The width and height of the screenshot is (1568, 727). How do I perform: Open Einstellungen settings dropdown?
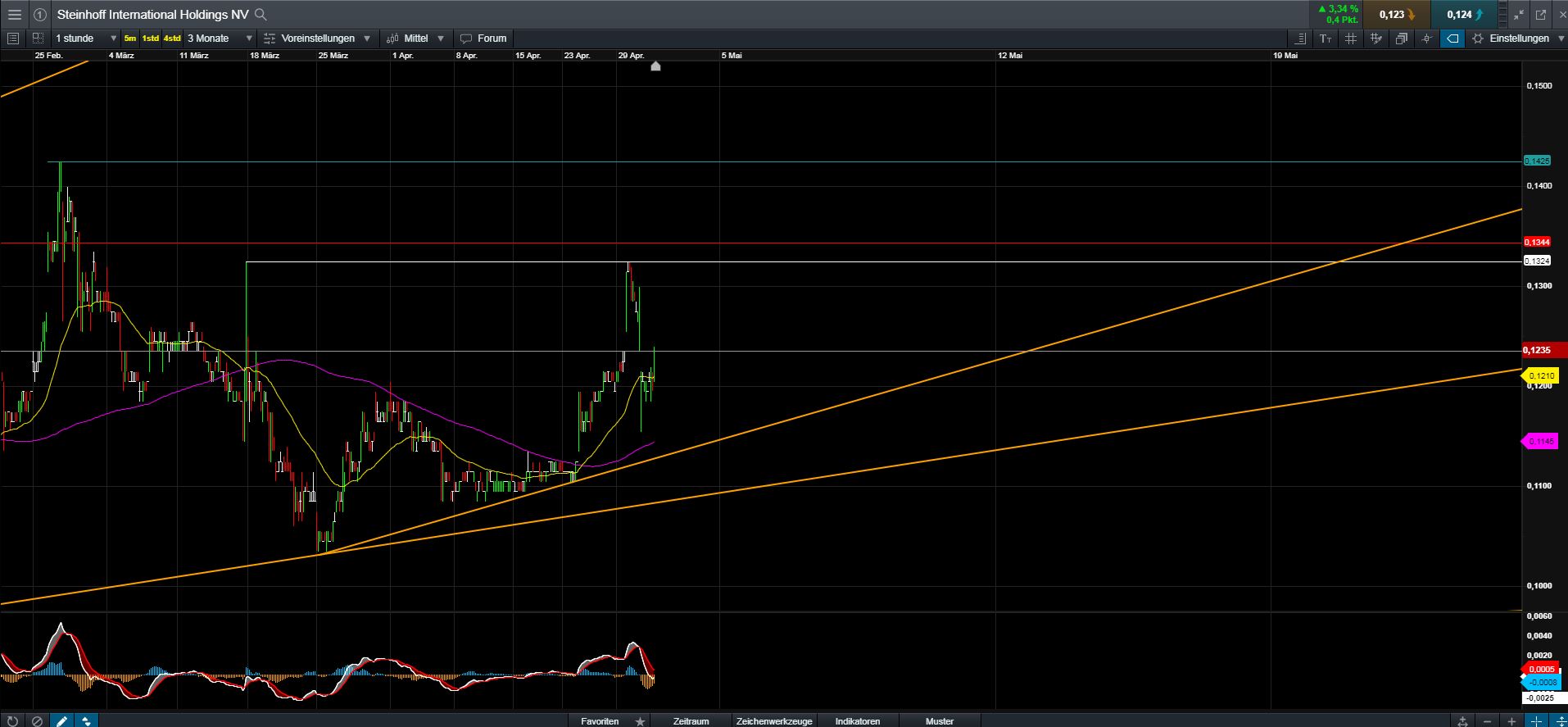point(1517,39)
